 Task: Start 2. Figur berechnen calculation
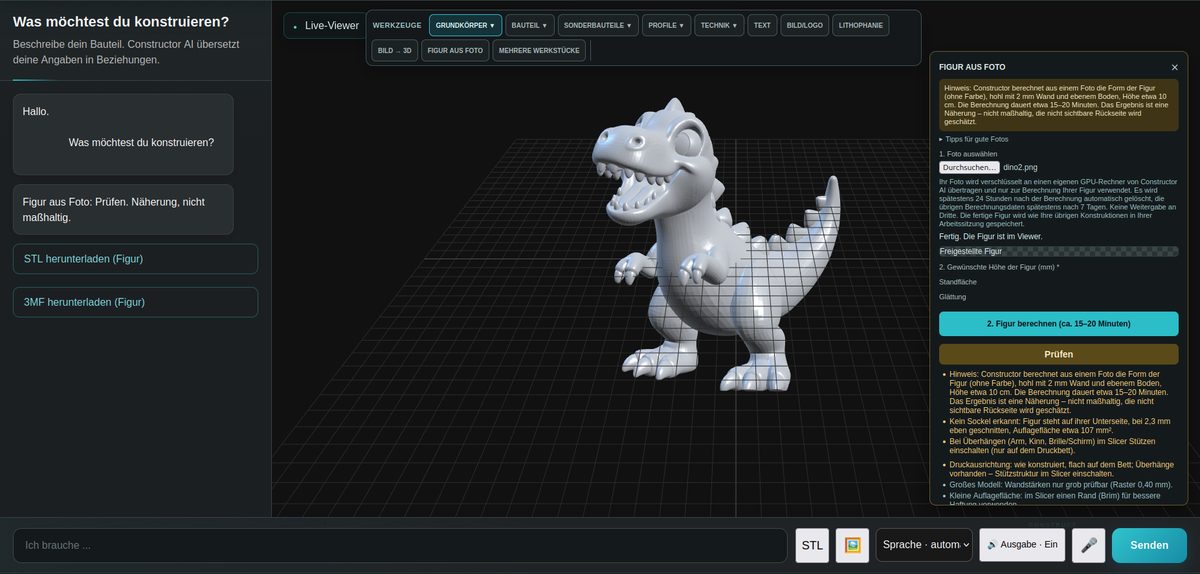pos(1058,324)
